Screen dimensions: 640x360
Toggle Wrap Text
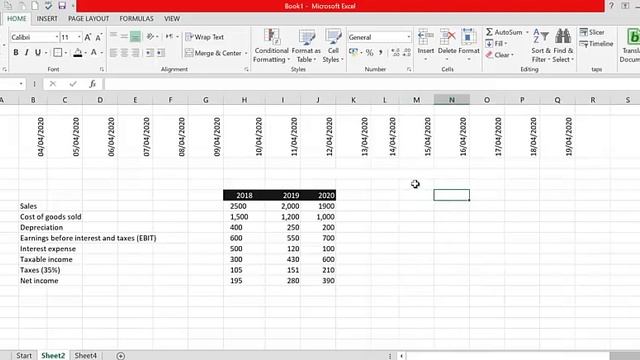tap(204, 37)
